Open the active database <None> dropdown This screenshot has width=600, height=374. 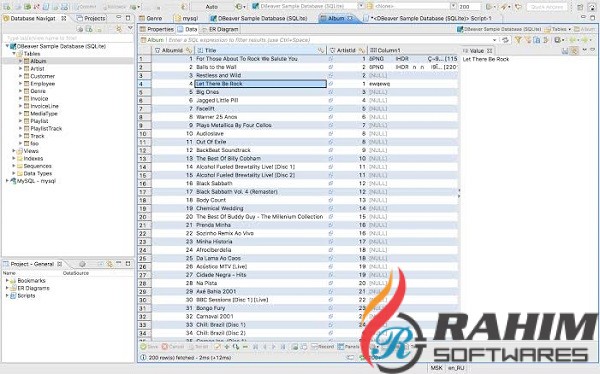click(x=453, y=7)
